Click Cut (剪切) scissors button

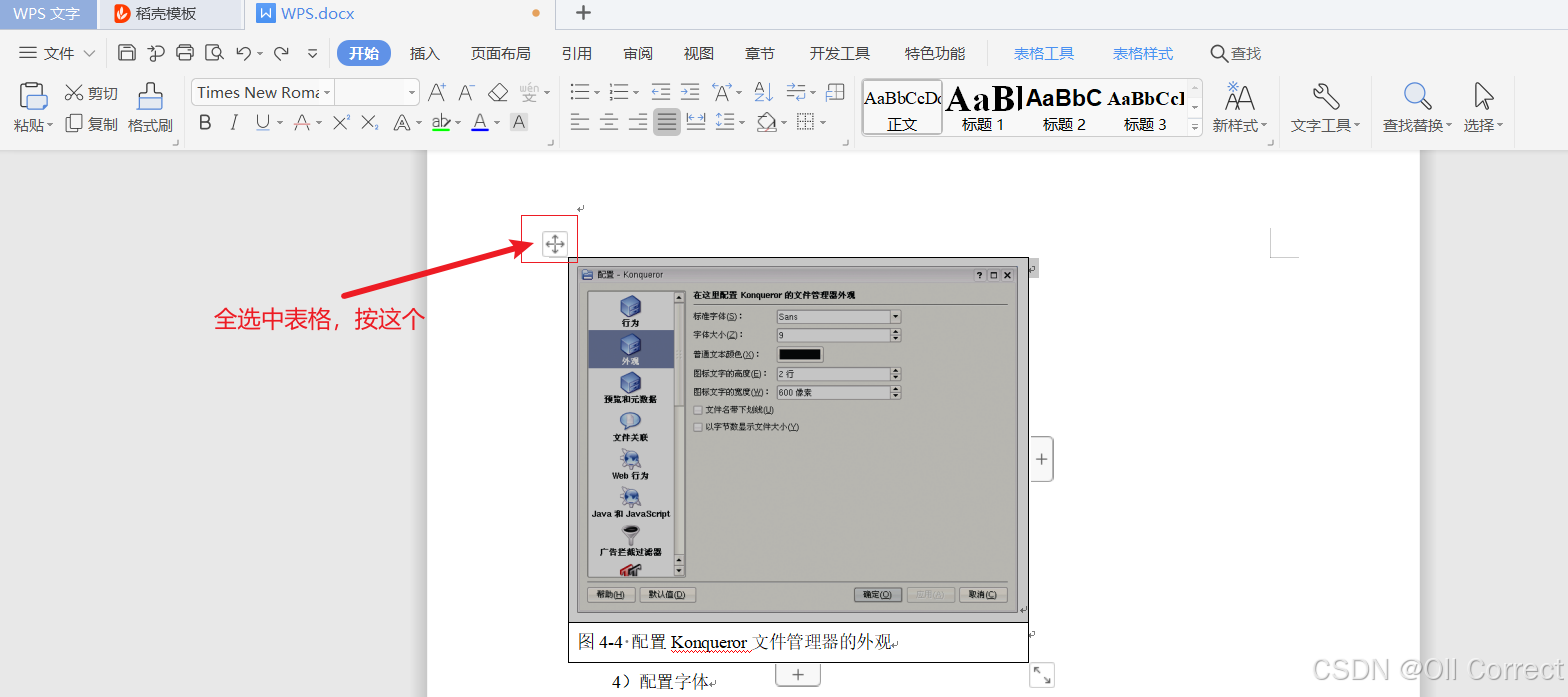91,93
